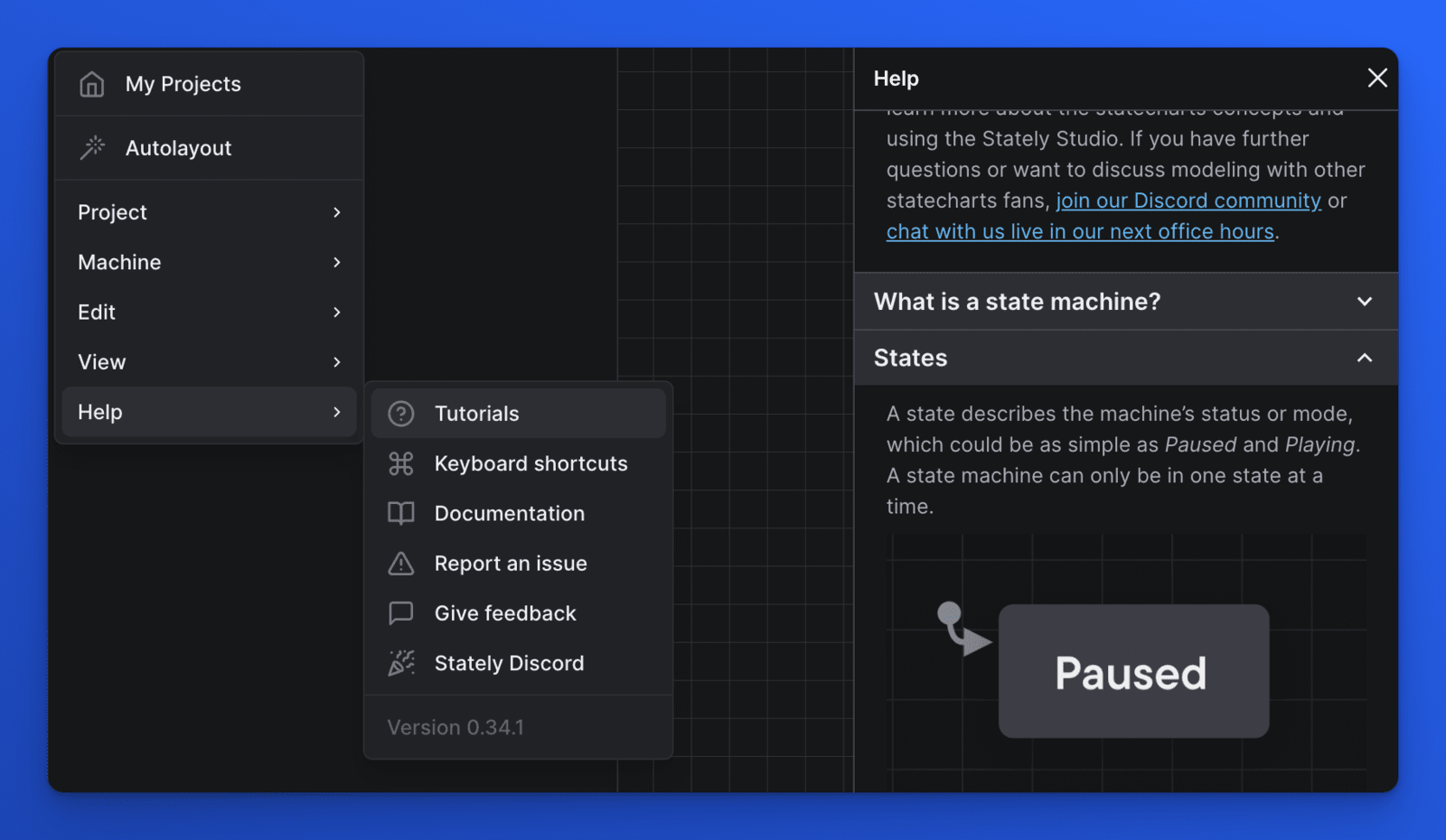Click the Tutorials question mark icon
The width and height of the screenshot is (1446, 840).
tap(401, 413)
